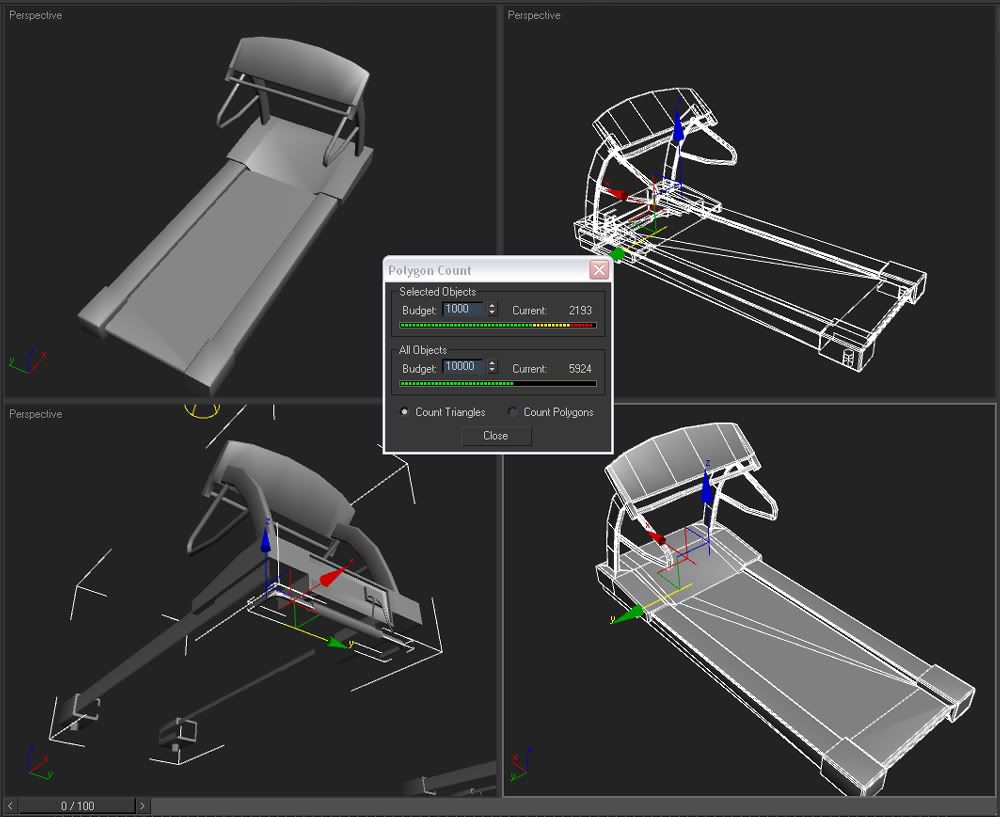Viewport: 1000px width, 817px height.
Task: Step timeline forward with right arrow
Action: point(143,806)
